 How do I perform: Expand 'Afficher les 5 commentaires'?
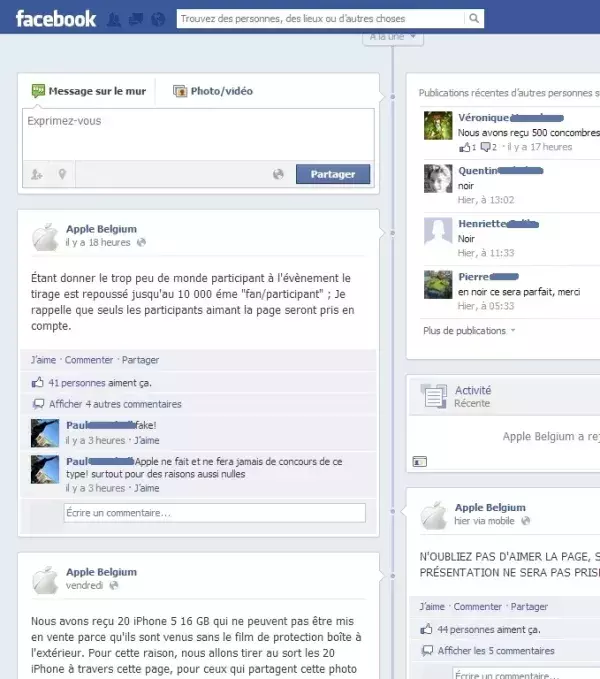point(496,651)
